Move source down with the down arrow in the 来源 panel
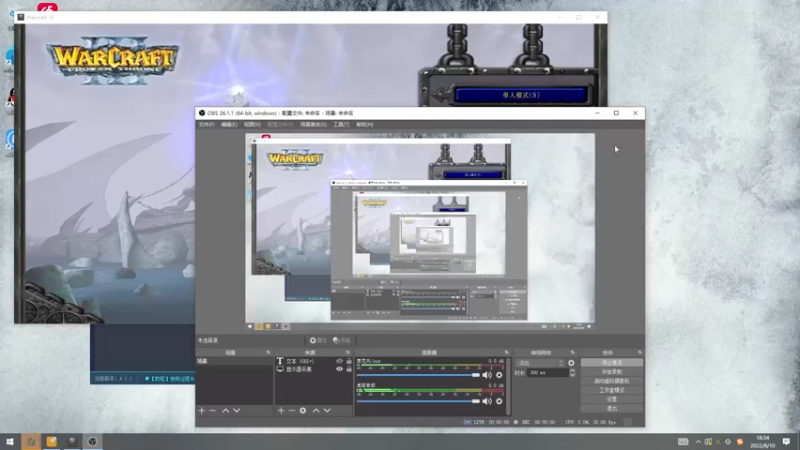This screenshot has width=800, height=450. (x=328, y=410)
